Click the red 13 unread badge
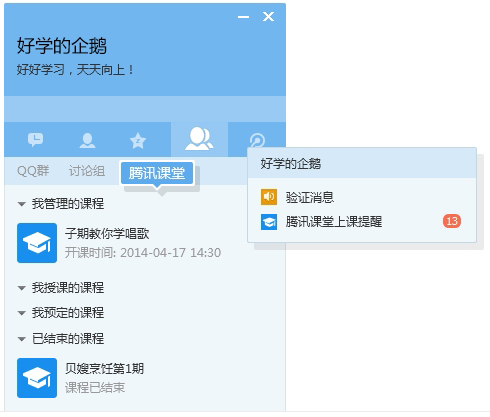490x417 pixels. [452, 221]
